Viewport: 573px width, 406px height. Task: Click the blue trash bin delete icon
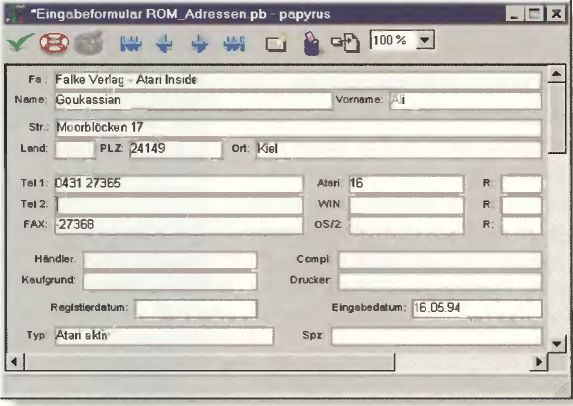pyautogui.click(x=311, y=43)
